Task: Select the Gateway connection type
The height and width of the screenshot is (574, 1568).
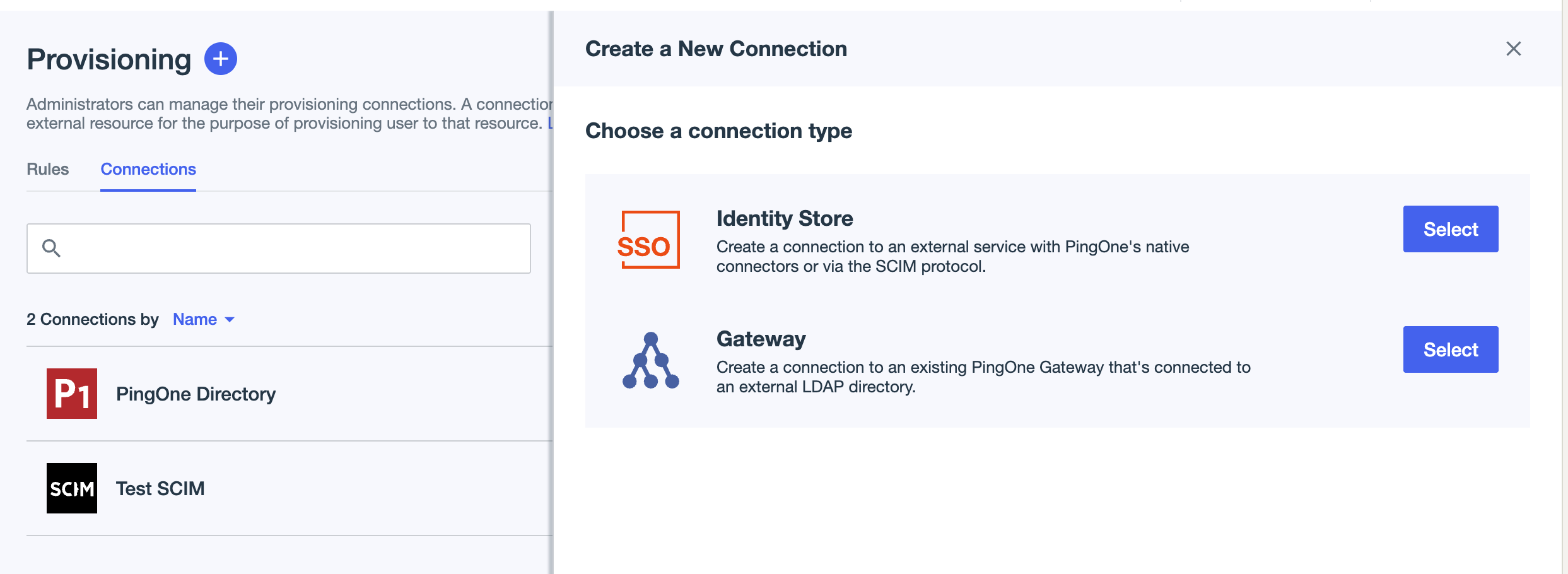Action: (x=1451, y=349)
